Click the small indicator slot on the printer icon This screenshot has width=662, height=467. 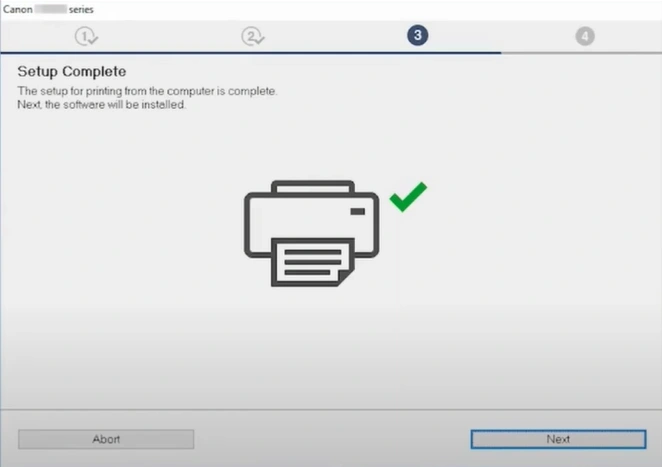(x=357, y=211)
